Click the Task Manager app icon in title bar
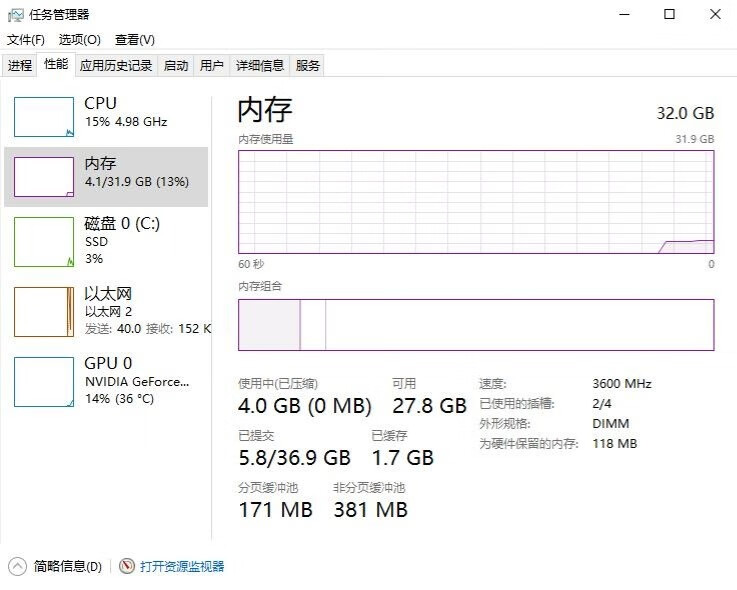The height and width of the screenshot is (590, 737). [x=15, y=14]
